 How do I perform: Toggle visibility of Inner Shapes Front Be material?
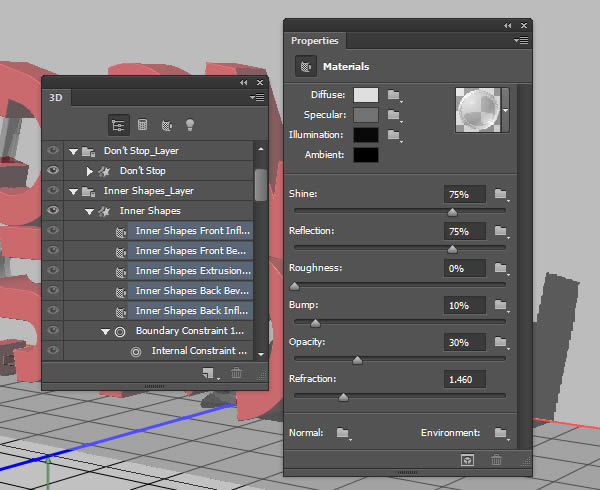click(x=53, y=250)
